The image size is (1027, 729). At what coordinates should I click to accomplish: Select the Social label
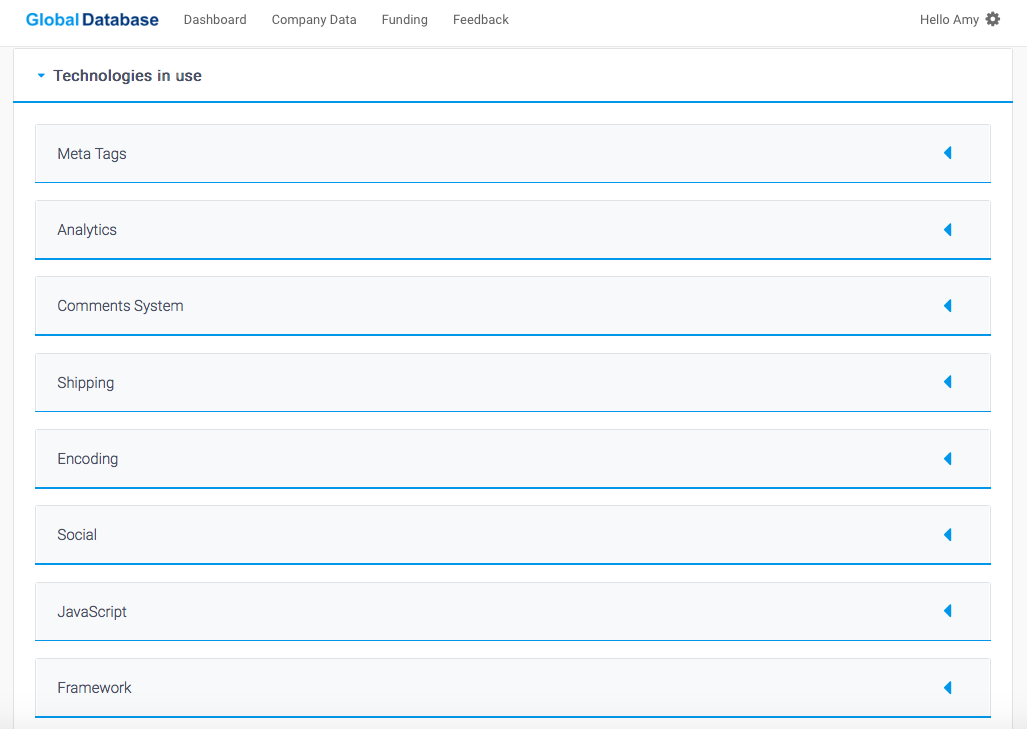77,534
